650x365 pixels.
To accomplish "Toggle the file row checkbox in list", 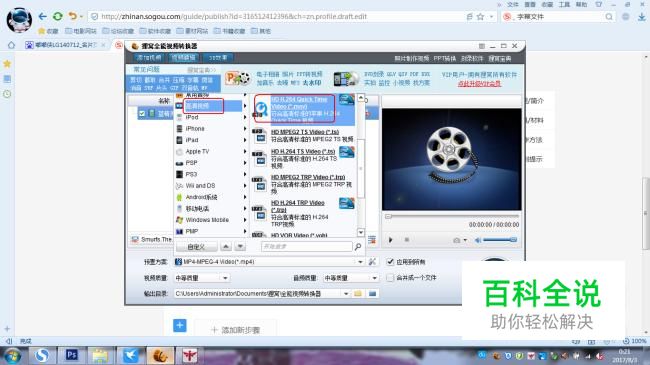I will (x=142, y=113).
